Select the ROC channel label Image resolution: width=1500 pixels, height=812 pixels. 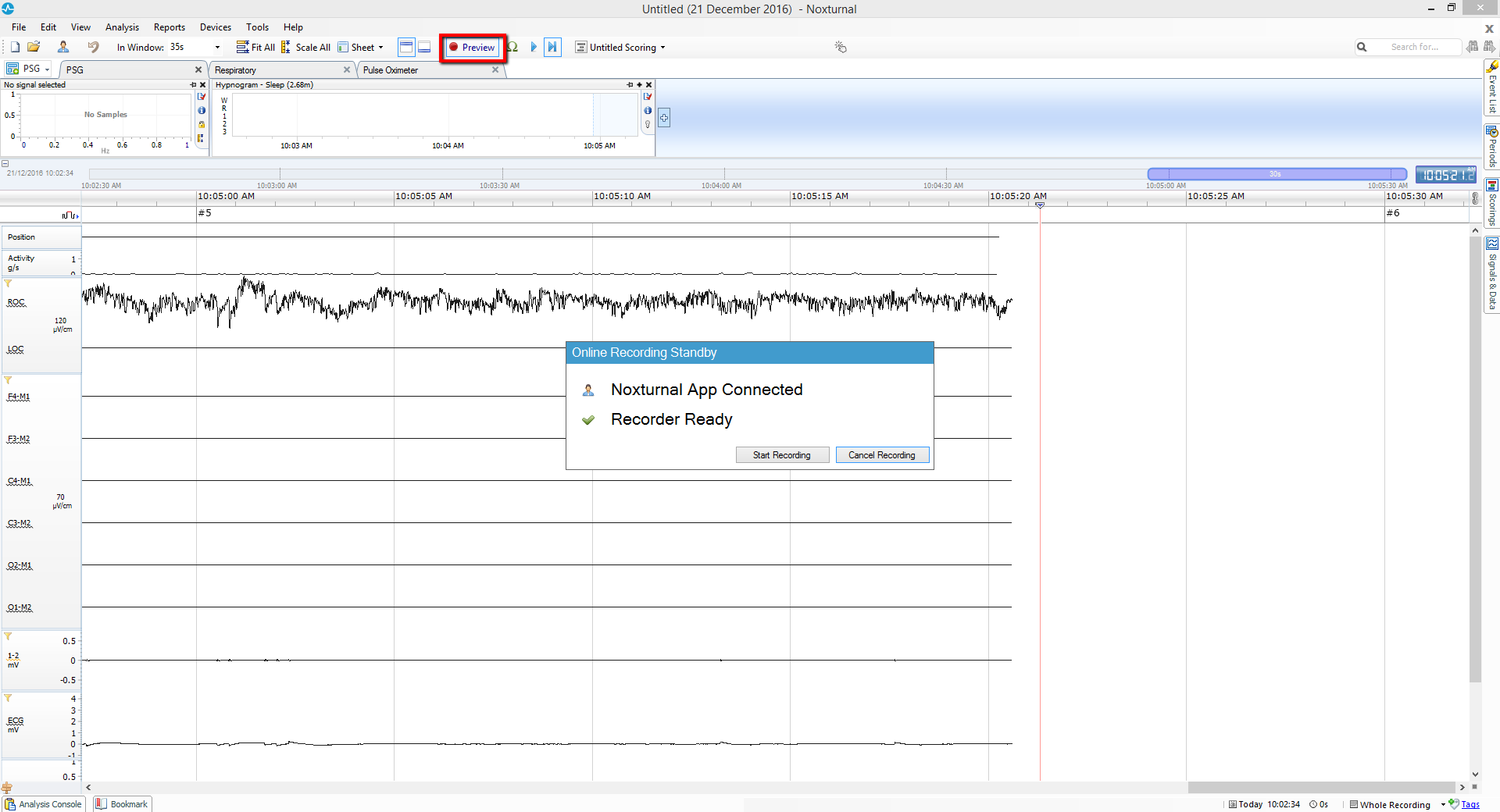[x=16, y=302]
